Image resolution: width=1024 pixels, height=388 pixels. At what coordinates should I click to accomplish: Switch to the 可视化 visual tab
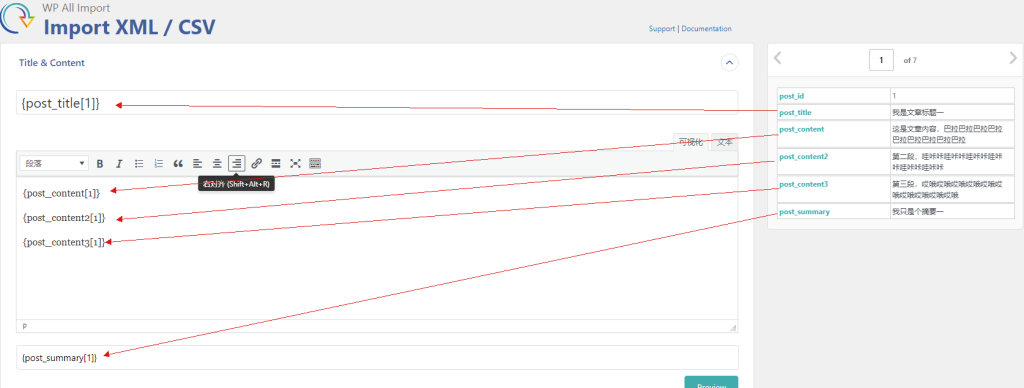point(690,142)
